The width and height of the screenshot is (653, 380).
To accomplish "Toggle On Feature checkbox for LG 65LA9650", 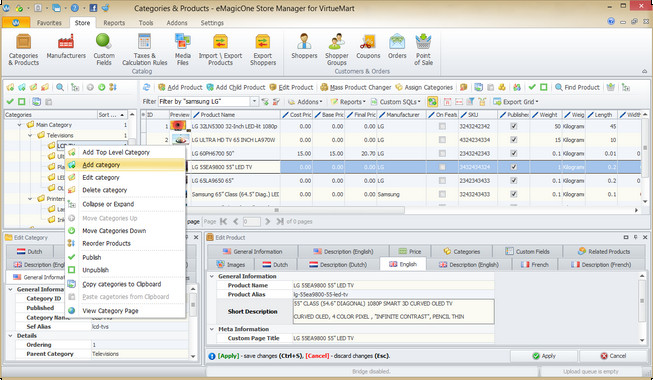I will [x=442, y=181].
